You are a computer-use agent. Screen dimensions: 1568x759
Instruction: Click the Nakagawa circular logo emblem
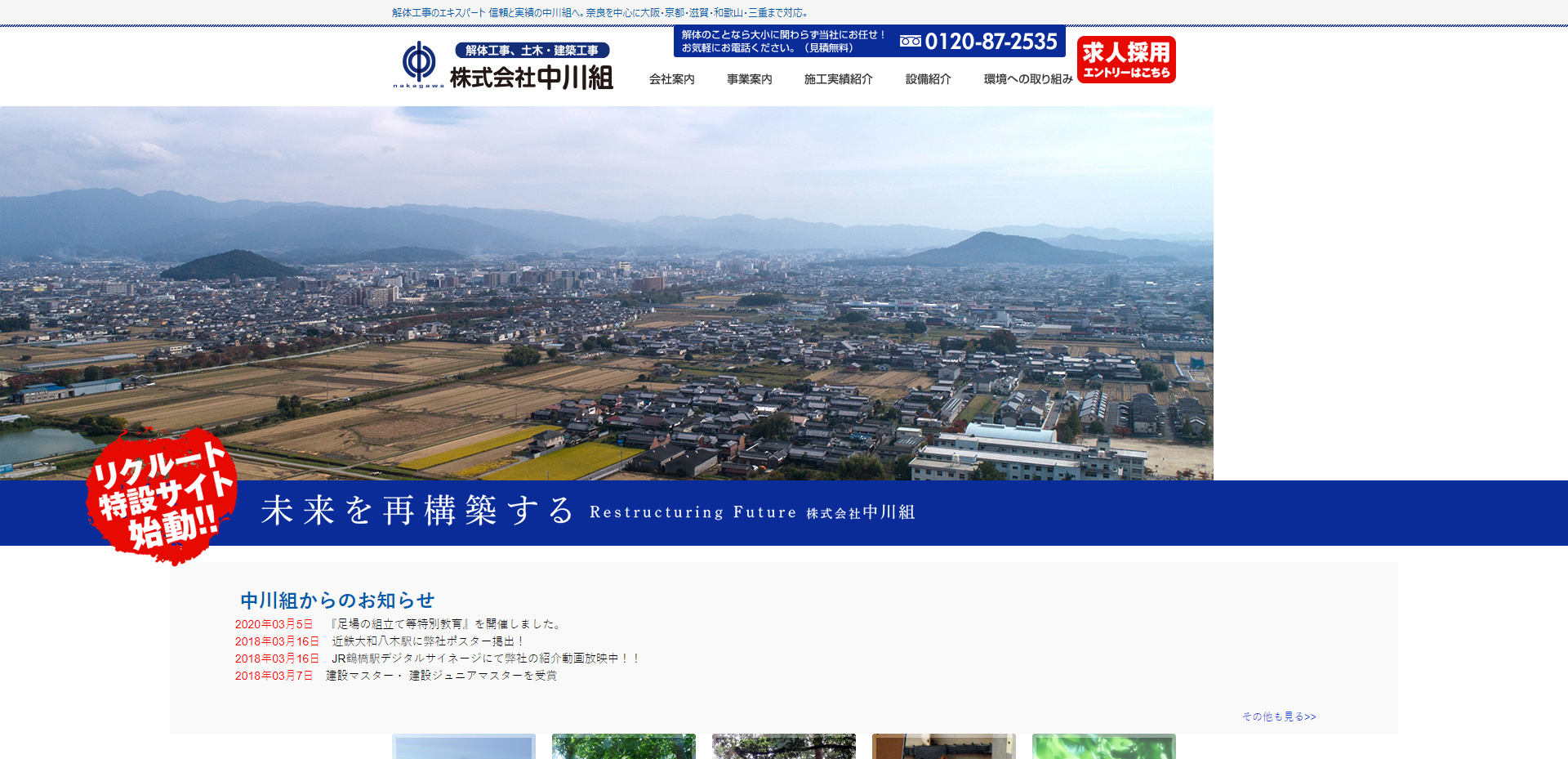coord(419,61)
